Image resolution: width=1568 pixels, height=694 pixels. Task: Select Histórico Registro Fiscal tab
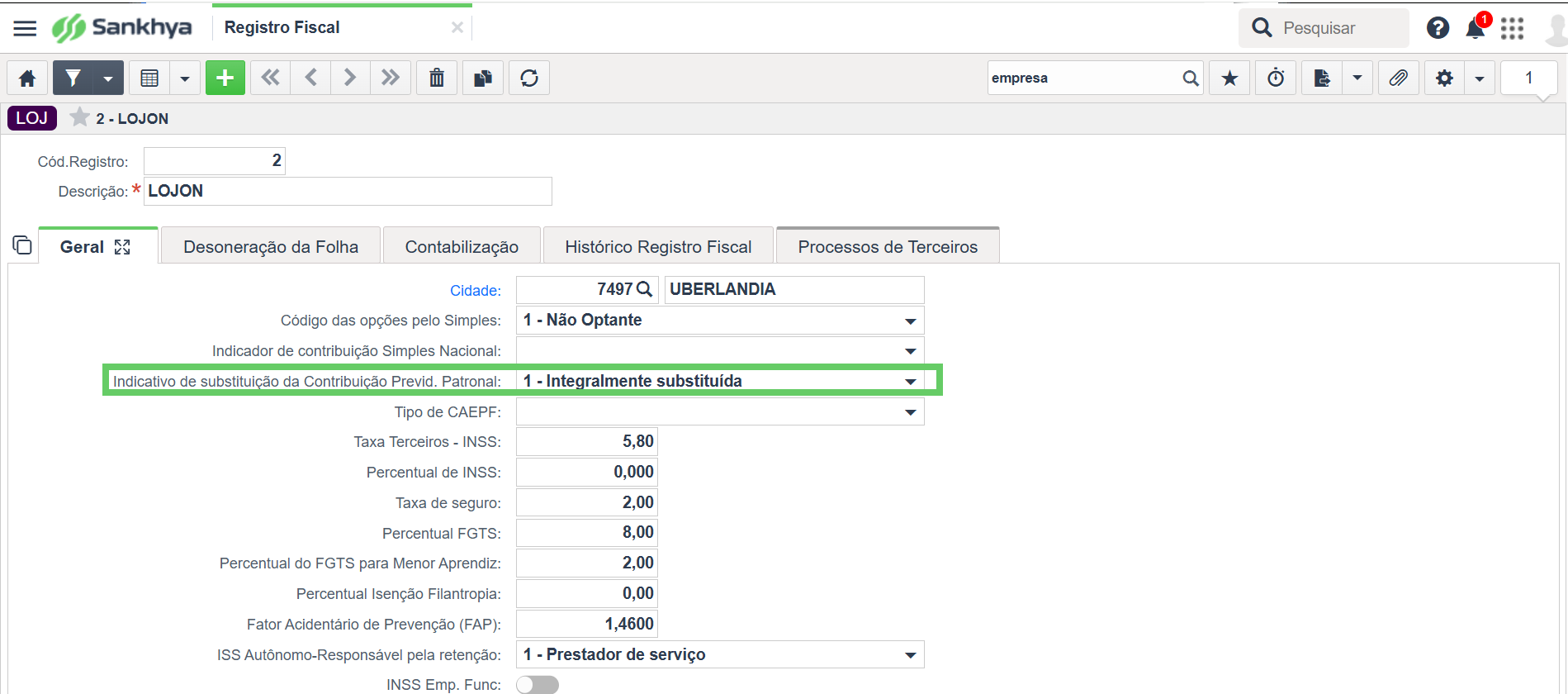[x=658, y=247]
